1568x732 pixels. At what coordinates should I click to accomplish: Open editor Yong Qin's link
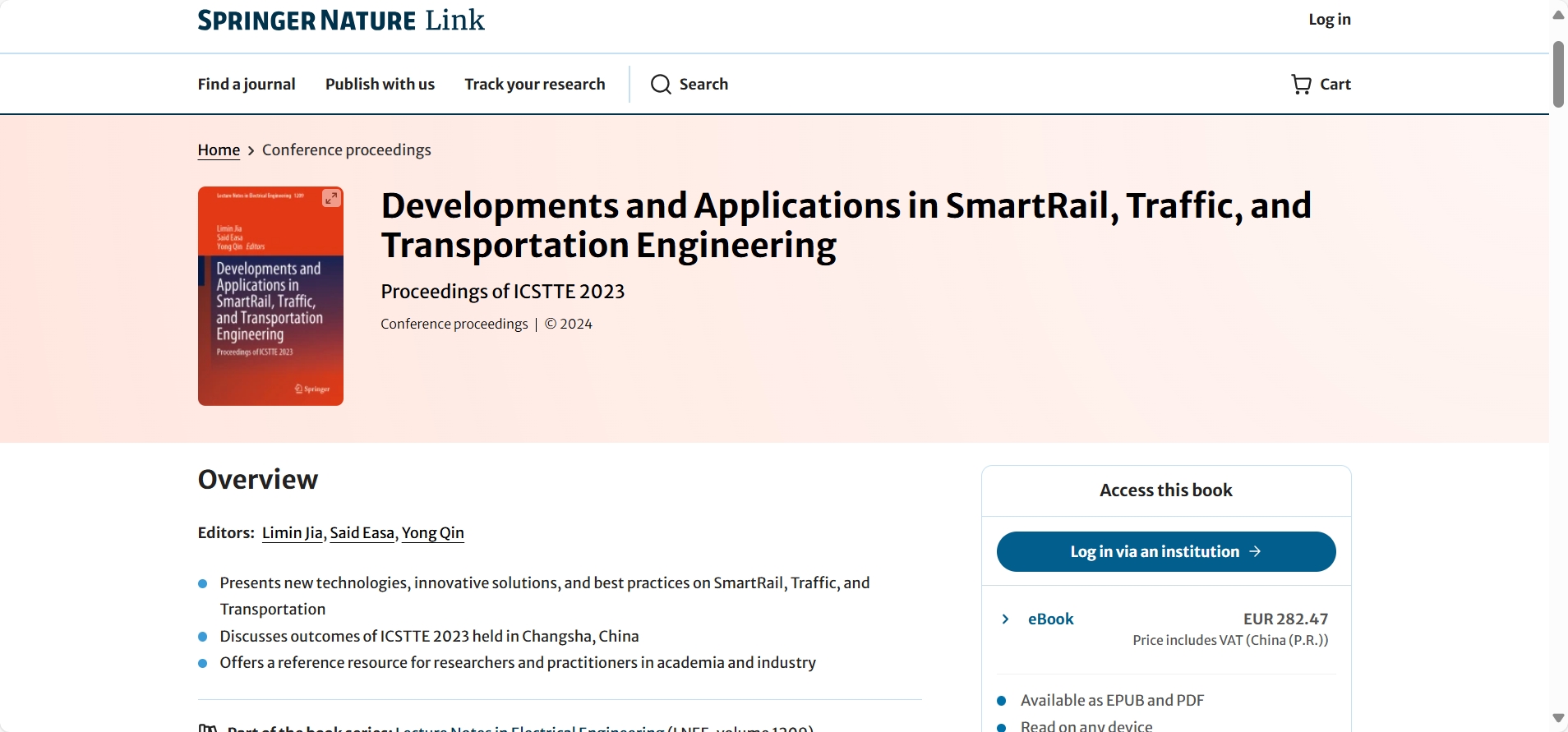coord(433,532)
